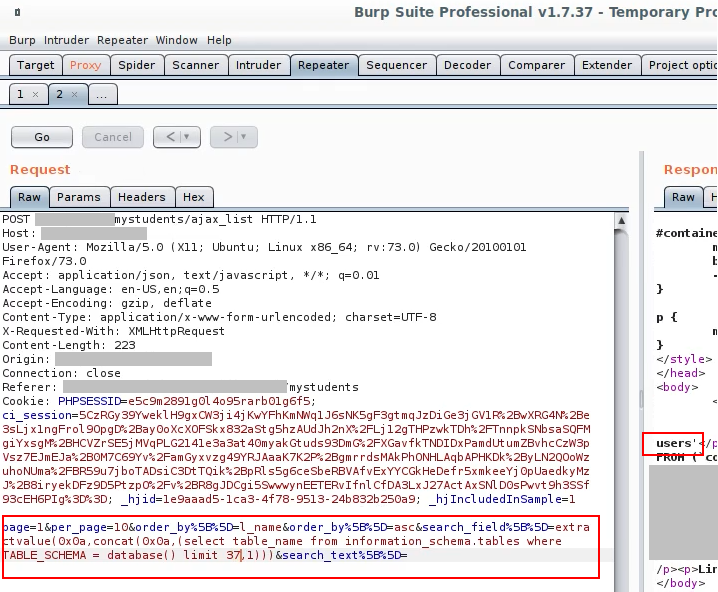This screenshot has height=592, width=718.
Task: Click the Connection: close header
Action: [x=61, y=373]
